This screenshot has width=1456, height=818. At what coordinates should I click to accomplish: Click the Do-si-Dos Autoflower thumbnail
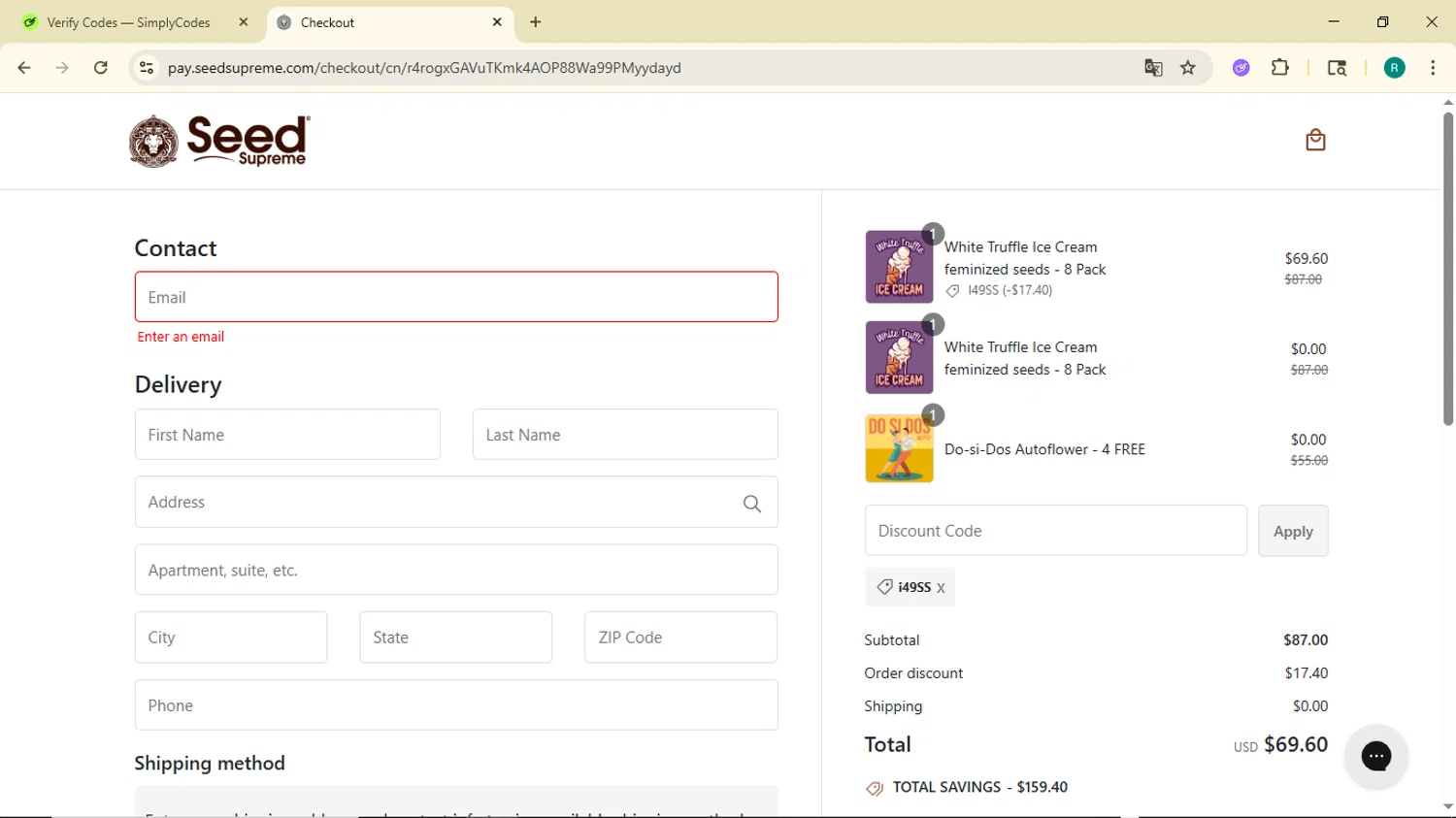pos(899,448)
